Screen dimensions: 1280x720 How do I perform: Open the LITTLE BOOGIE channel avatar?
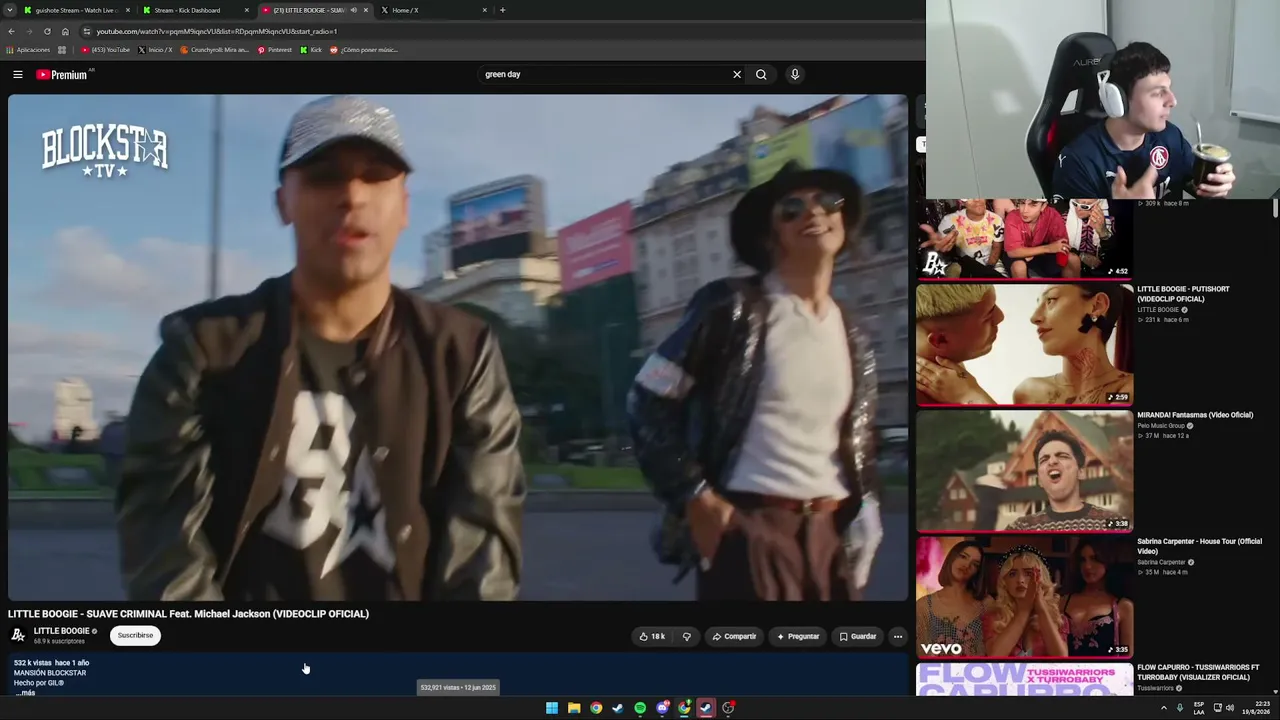pyautogui.click(x=18, y=635)
